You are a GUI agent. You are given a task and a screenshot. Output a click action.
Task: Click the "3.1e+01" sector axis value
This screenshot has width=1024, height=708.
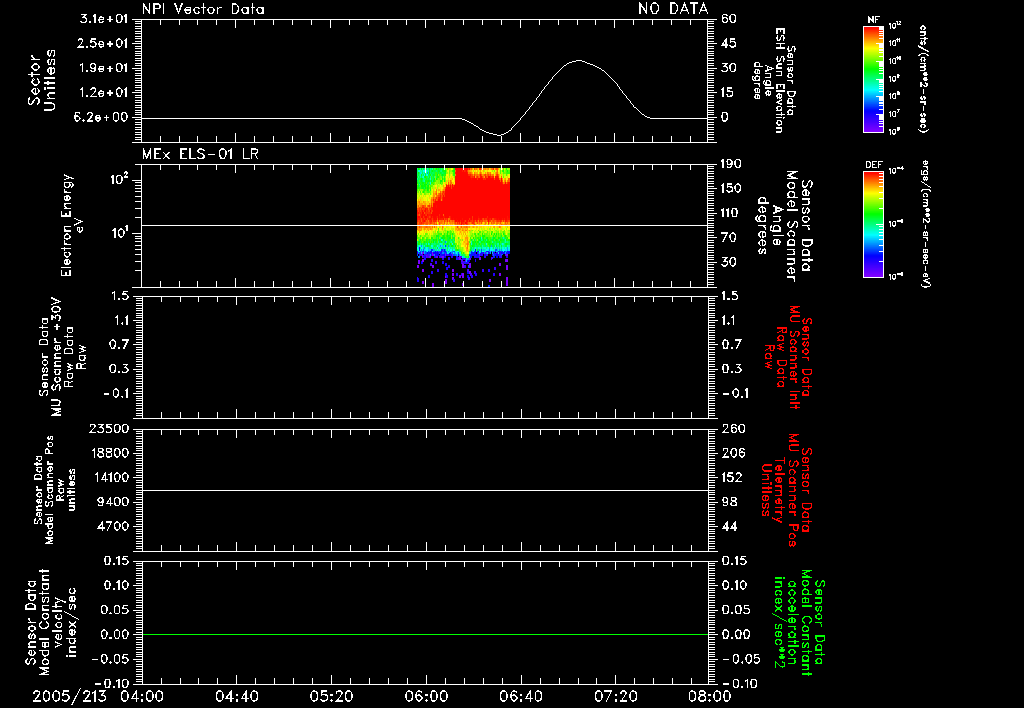coord(104,19)
